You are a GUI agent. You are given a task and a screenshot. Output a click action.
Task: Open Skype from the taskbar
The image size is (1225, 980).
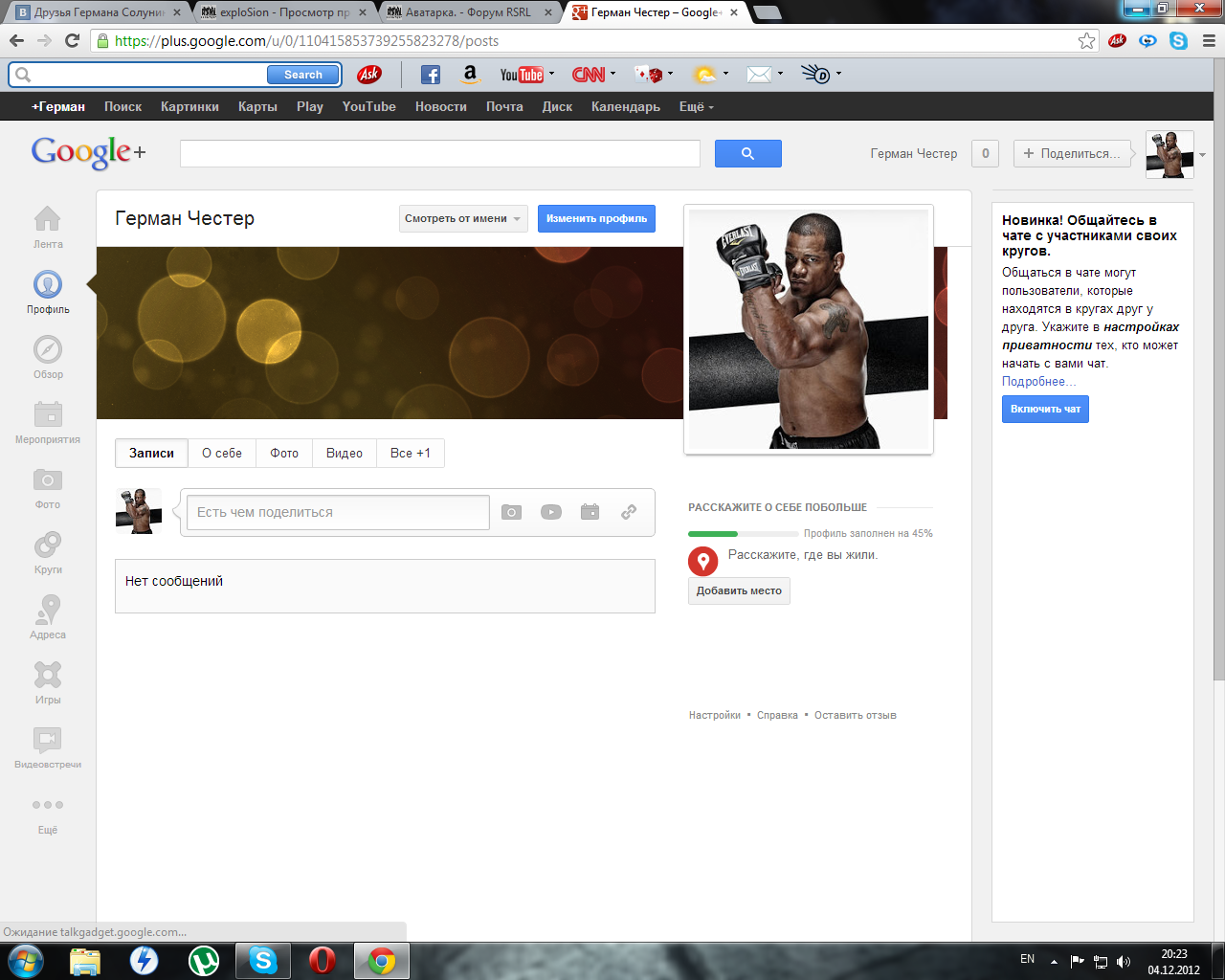click(x=263, y=960)
